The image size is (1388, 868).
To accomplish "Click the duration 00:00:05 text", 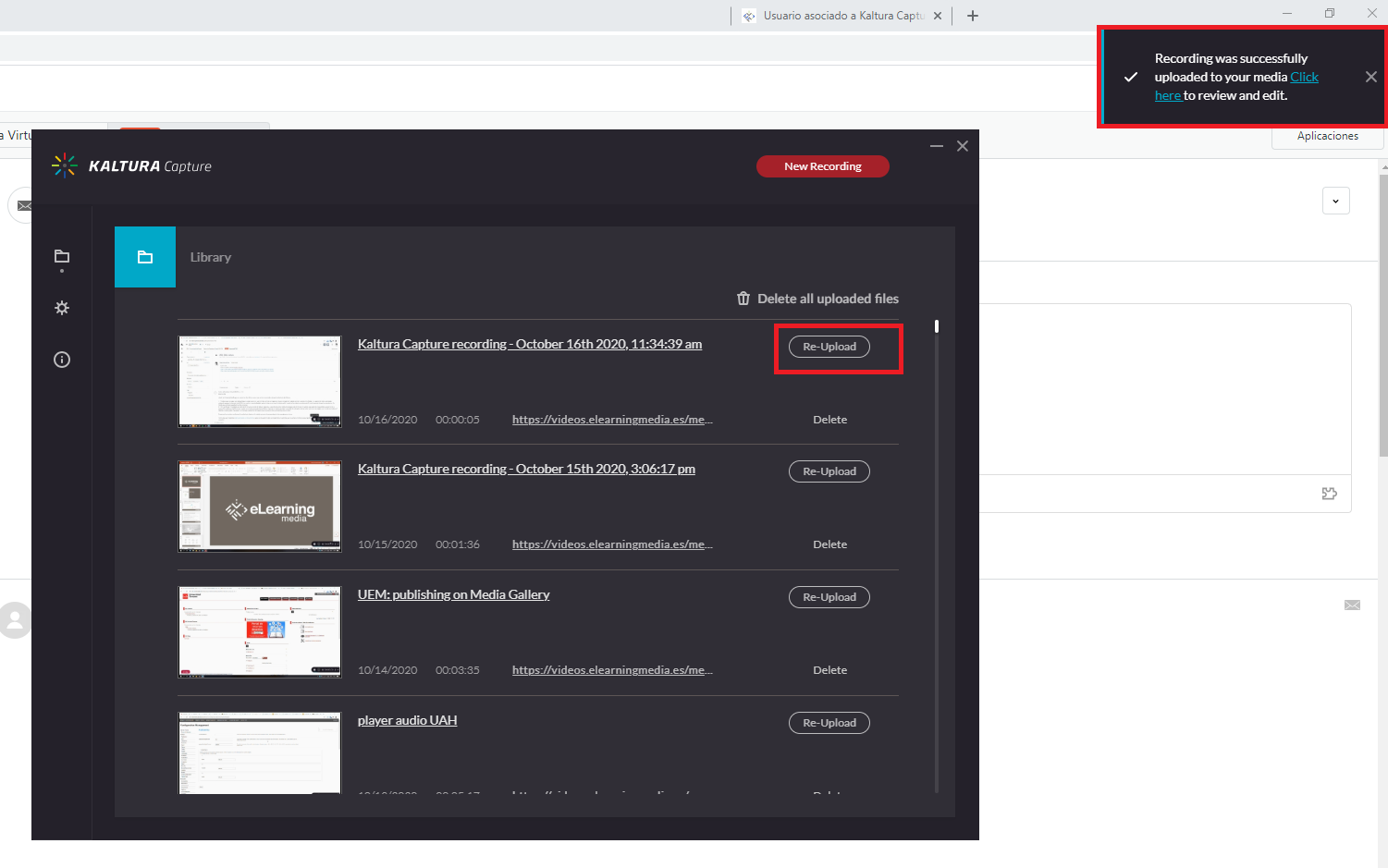I will click(458, 420).
